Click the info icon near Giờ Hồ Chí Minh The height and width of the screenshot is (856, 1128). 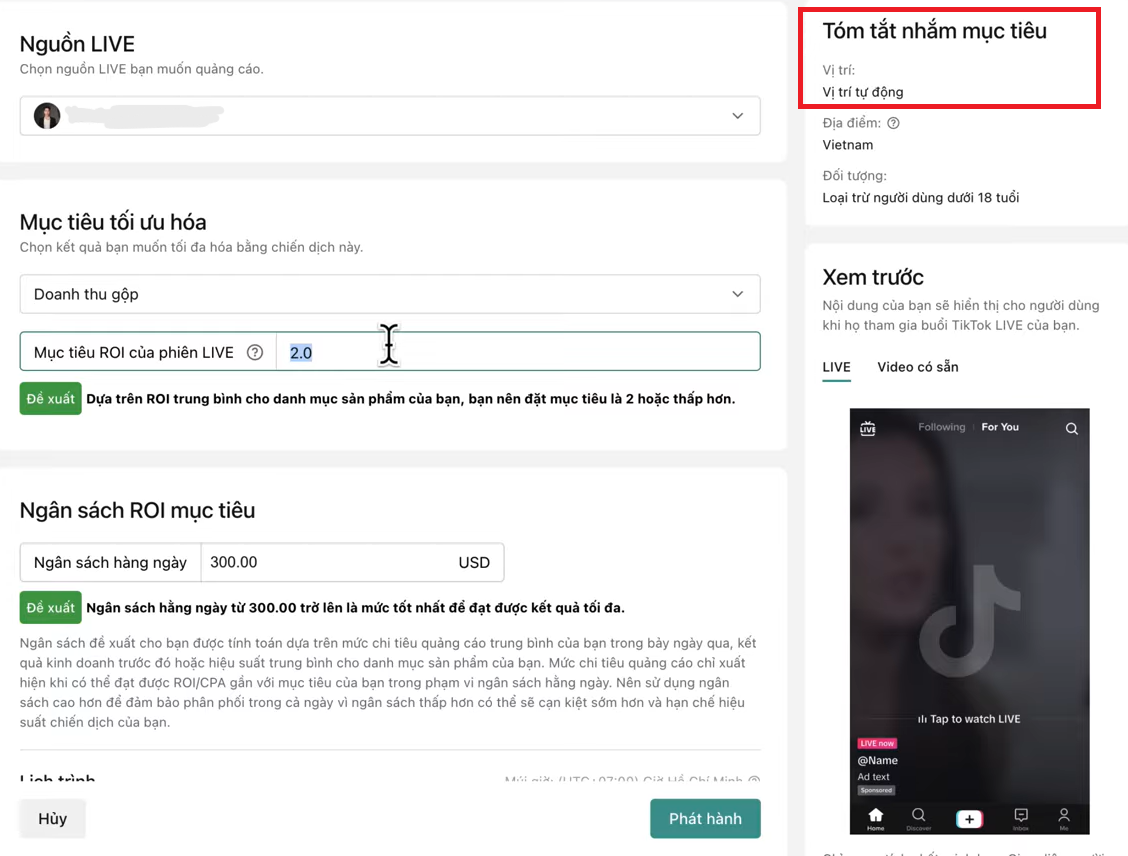(x=753, y=779)
